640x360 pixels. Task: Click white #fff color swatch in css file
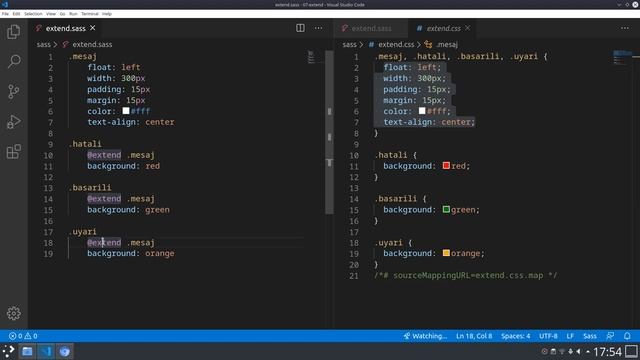click(x=422, y=111)
